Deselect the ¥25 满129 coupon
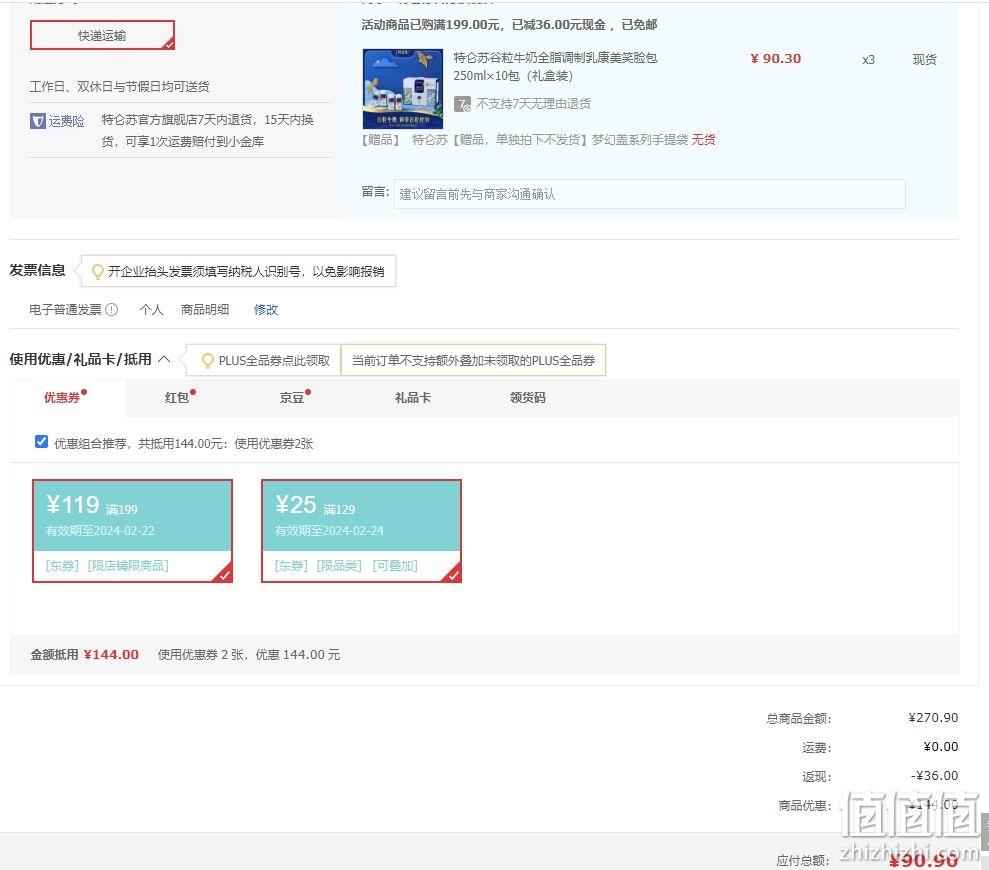This screenshot has width=989, height=870. click(x=361, y=531)
